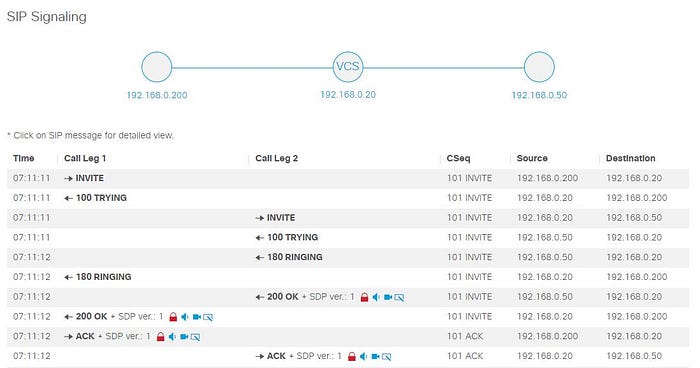Viewport: 700px width, 368px height.
Task: Click the screen-share icon in Call Leg 2 ACK row
Action: (x=386, y=357)
